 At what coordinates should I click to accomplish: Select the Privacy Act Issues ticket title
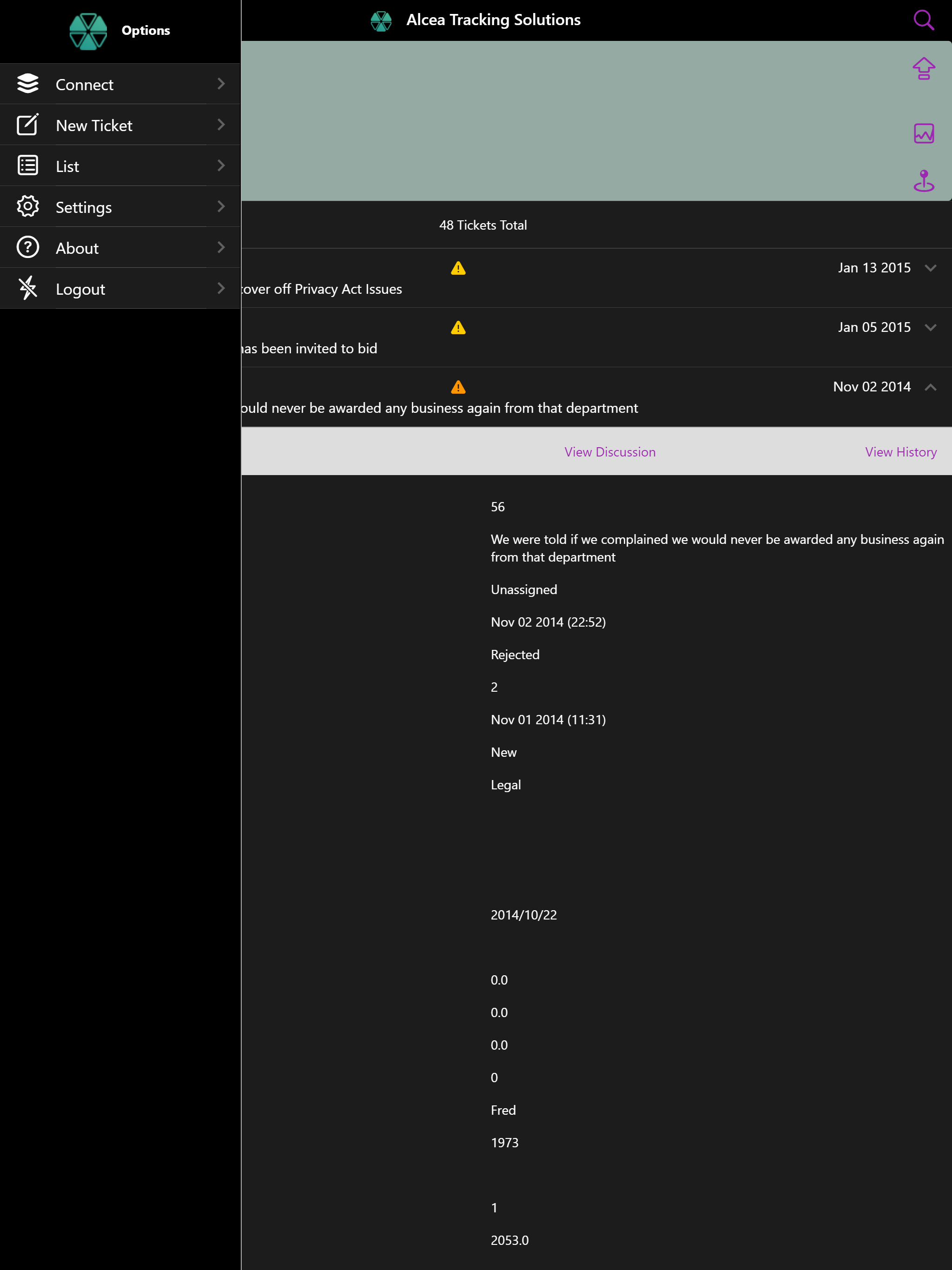[322, 289]
